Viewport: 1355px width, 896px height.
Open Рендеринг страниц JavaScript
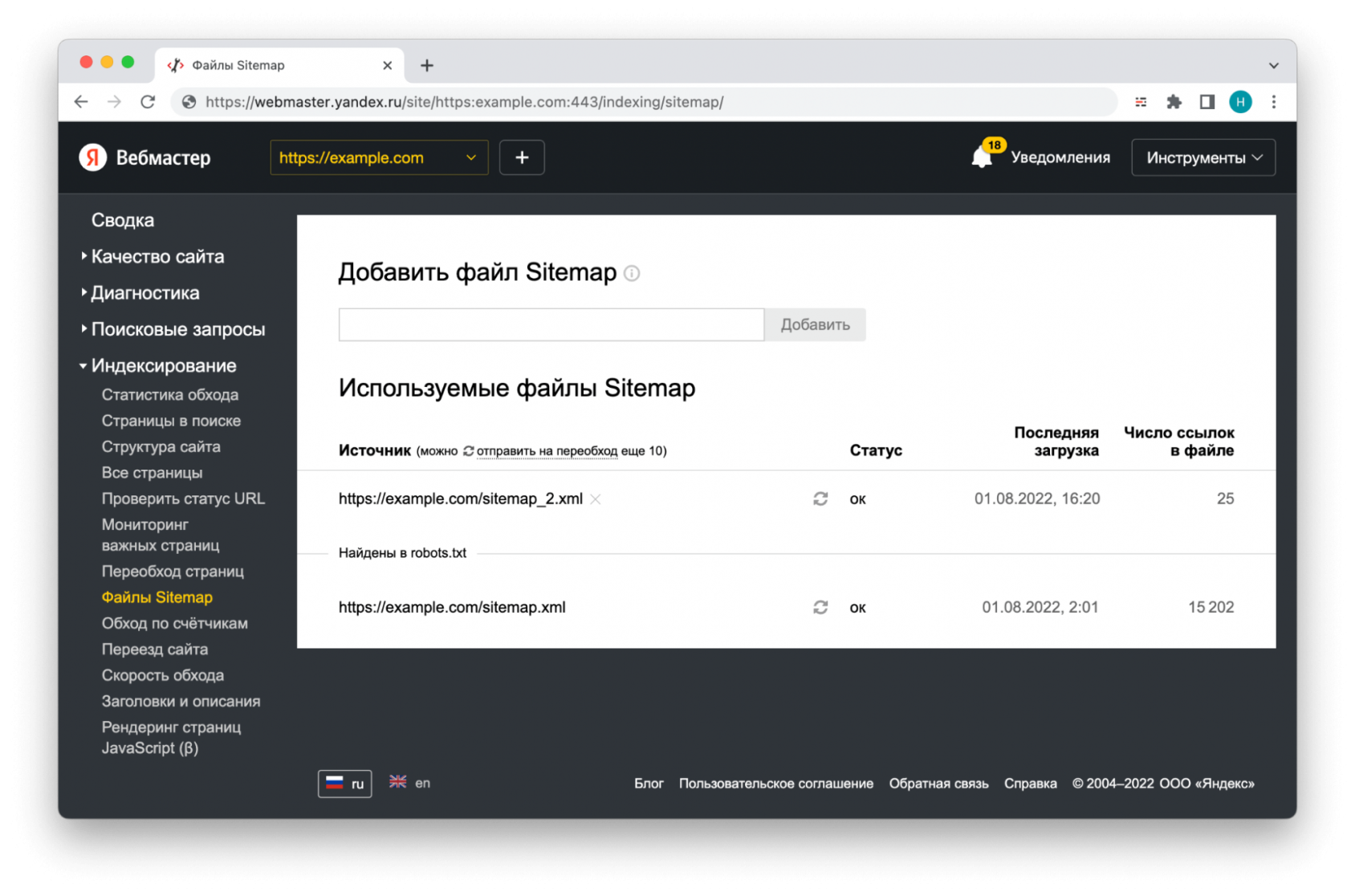click(171, 738)
